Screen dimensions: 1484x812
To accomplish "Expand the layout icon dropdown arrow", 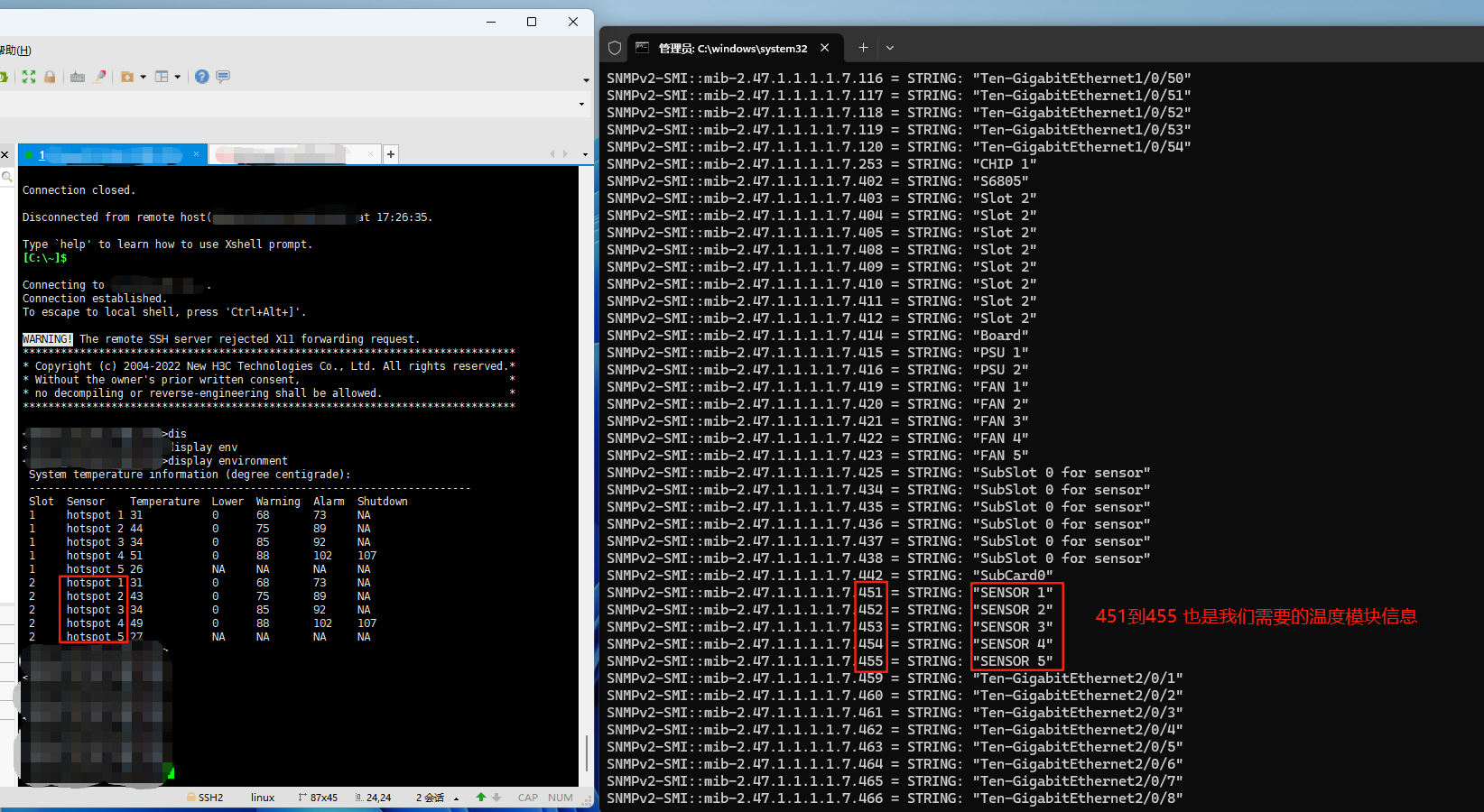I will click(x=177, y=77).
